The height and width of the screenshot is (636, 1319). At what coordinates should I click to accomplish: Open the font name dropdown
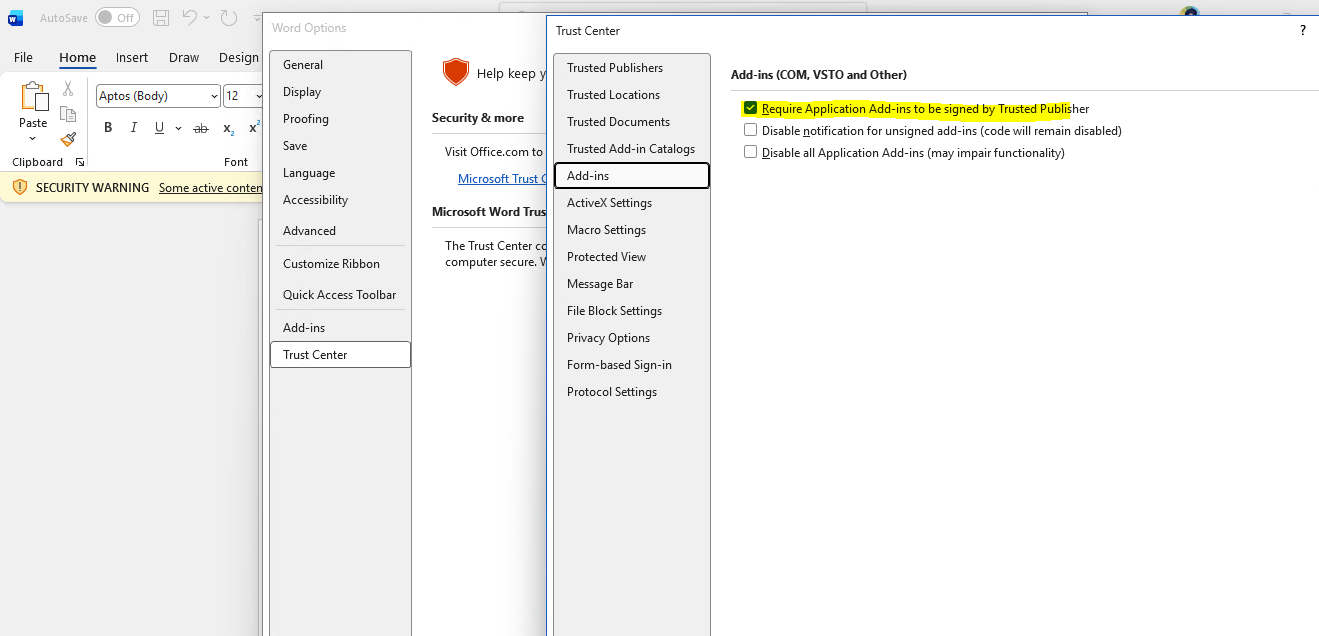pyautogui.click(x=215, y=95)
